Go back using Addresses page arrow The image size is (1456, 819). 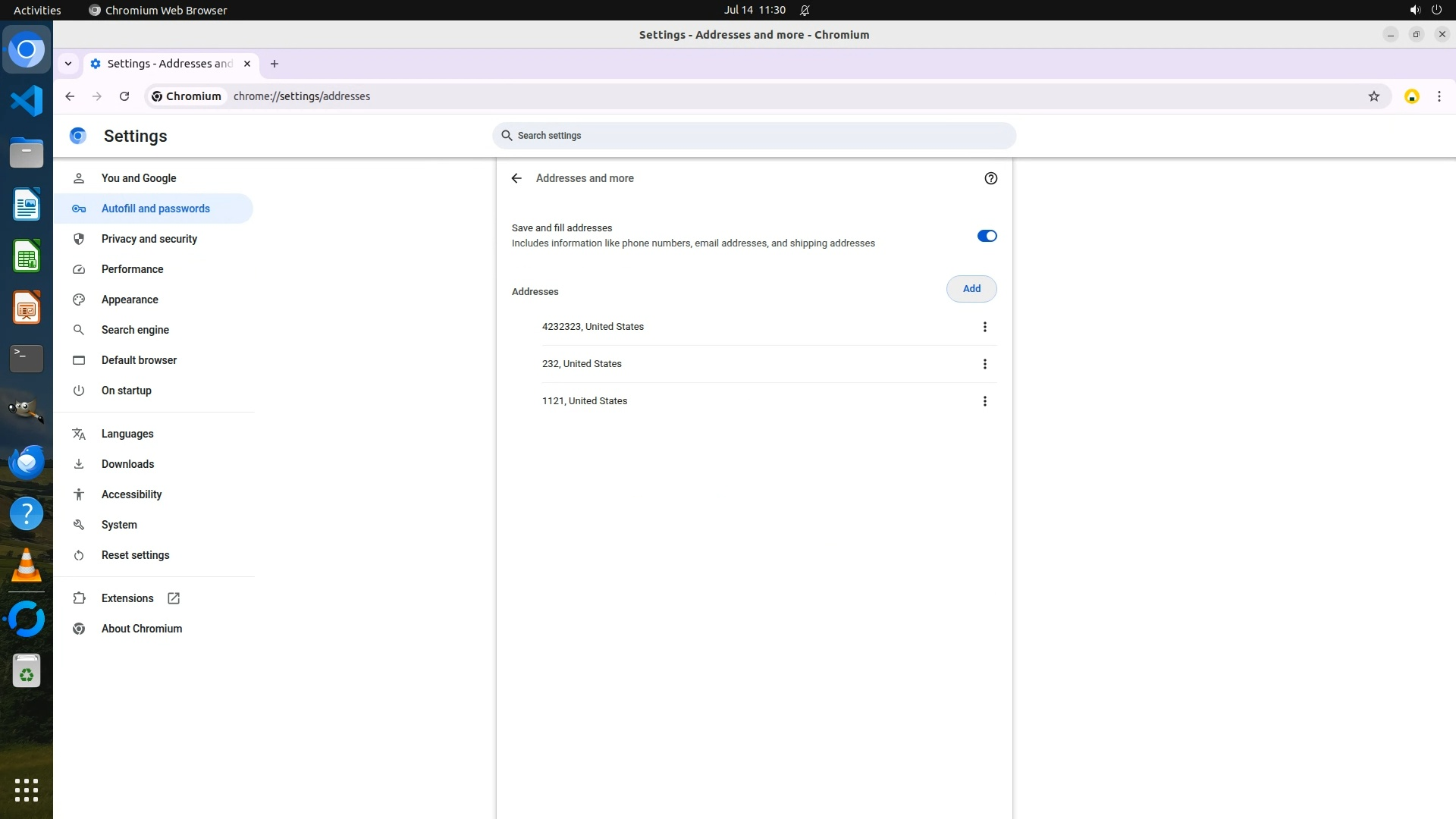coord(516,178)
